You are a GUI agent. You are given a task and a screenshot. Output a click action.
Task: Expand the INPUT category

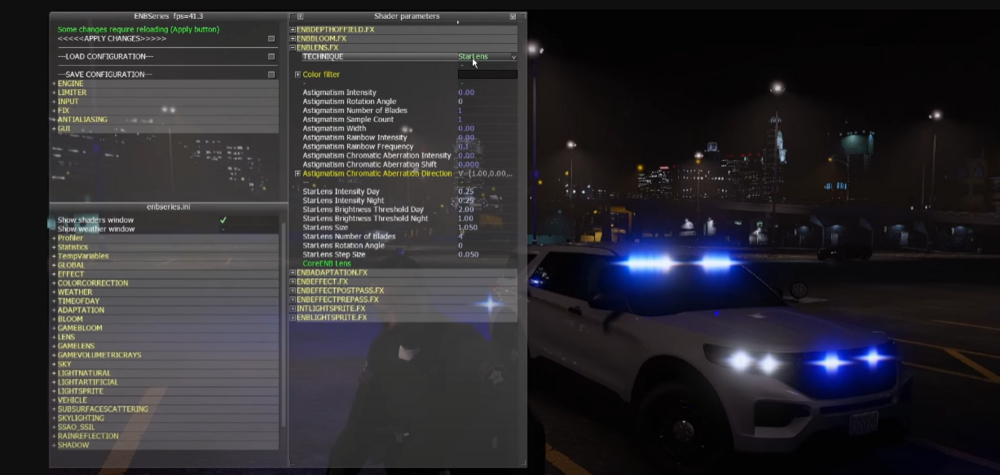pyautogui.click(x=54, y=101)
